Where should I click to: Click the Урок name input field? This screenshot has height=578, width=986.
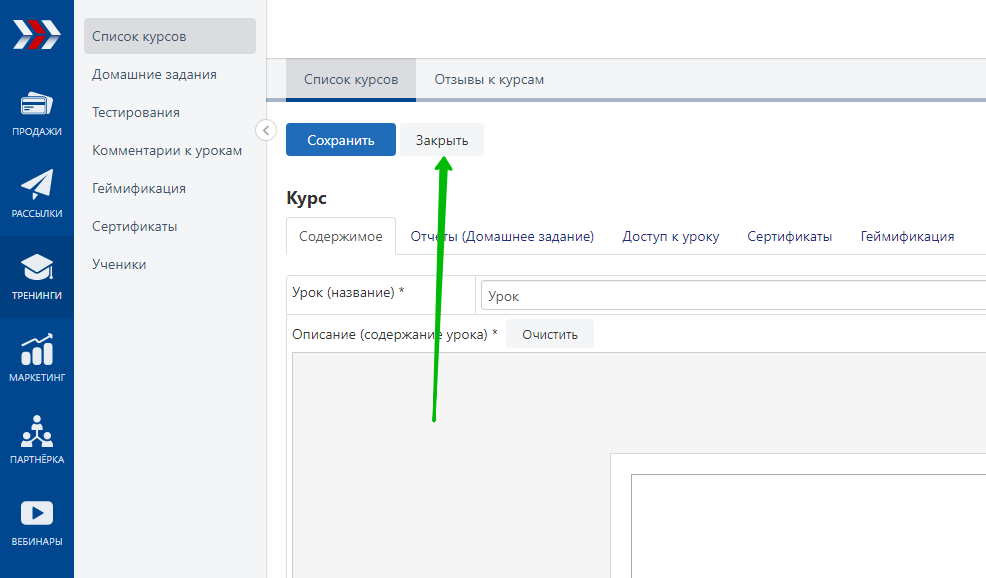pyautogui.click(x=730, y=296)
